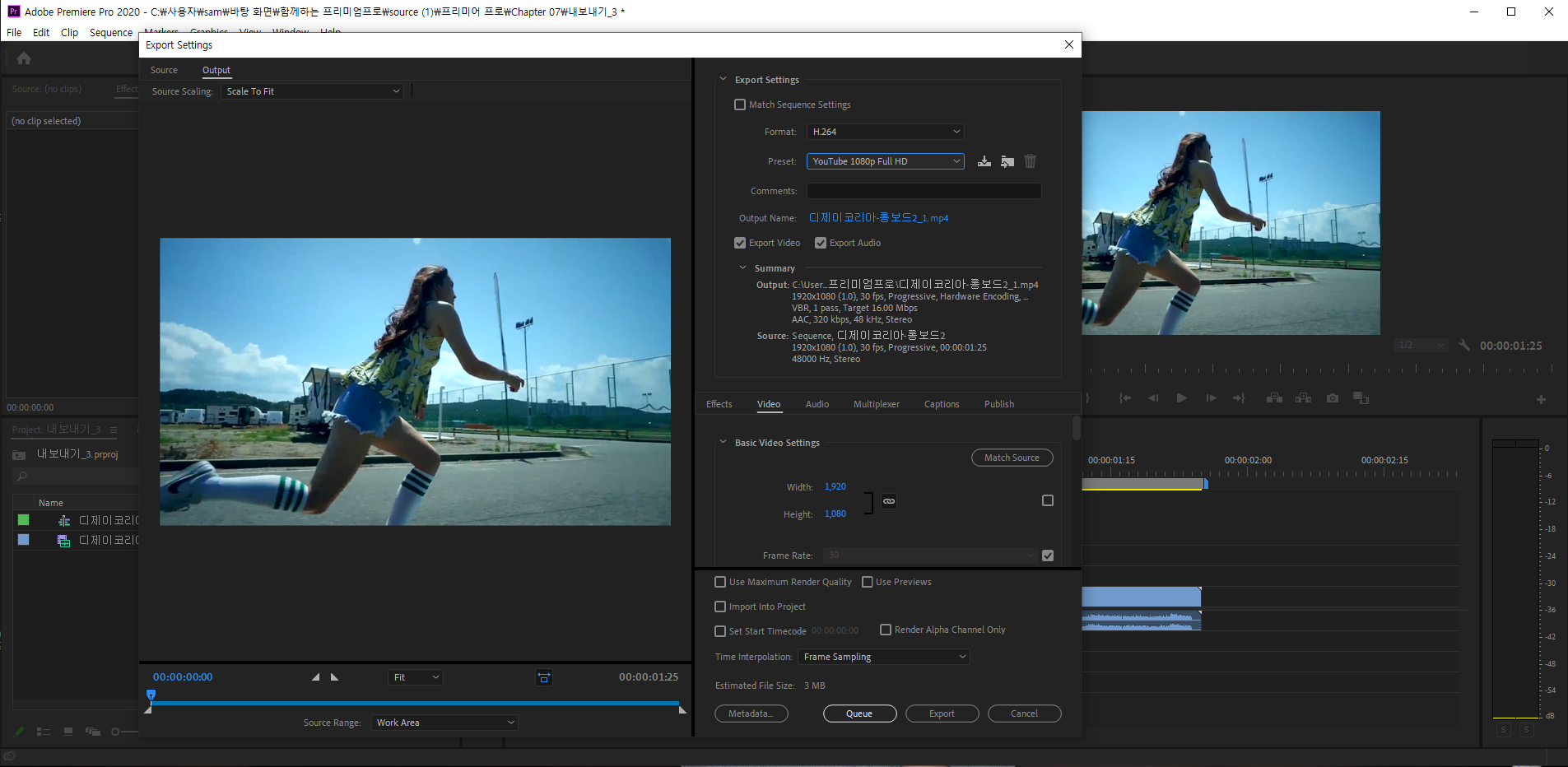
Task: Switch to the Source tab
Action: (x=164, y=70)
